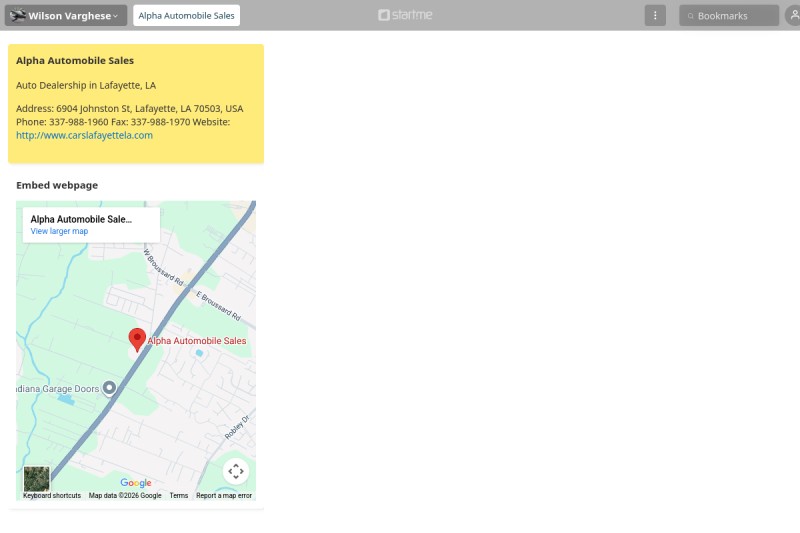Click the E Broussard Rd map label
Viewport: 800px width, 533px height.
coord(218,306)
